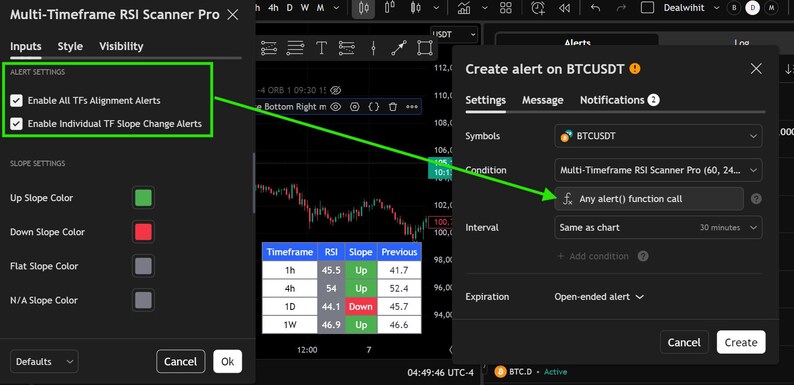The height and width of the screenshot is (385, 794).
Task: Expand the Open-ended alert expiration menu
Action: pos(599,297)
